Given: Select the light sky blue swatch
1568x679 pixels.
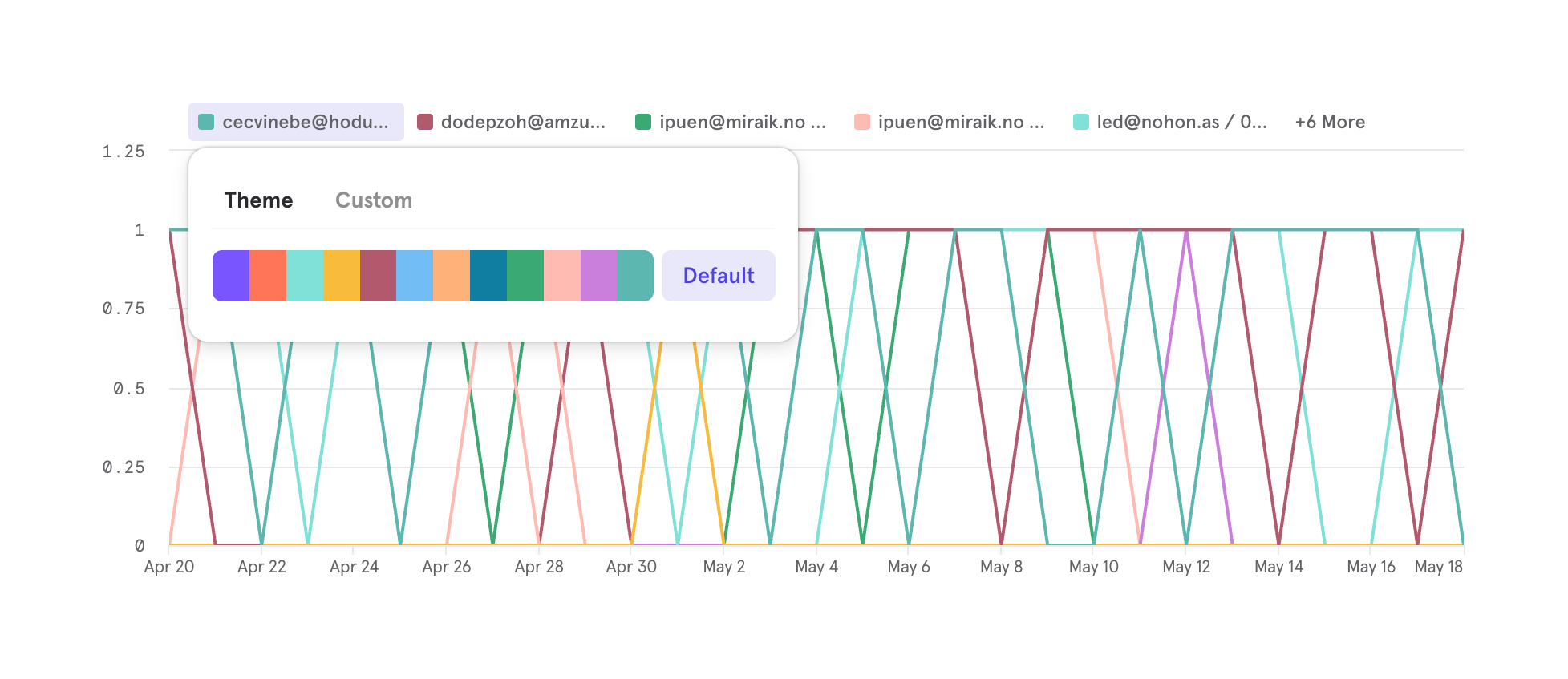Looking at the screenshot, I should pos(415,276).
